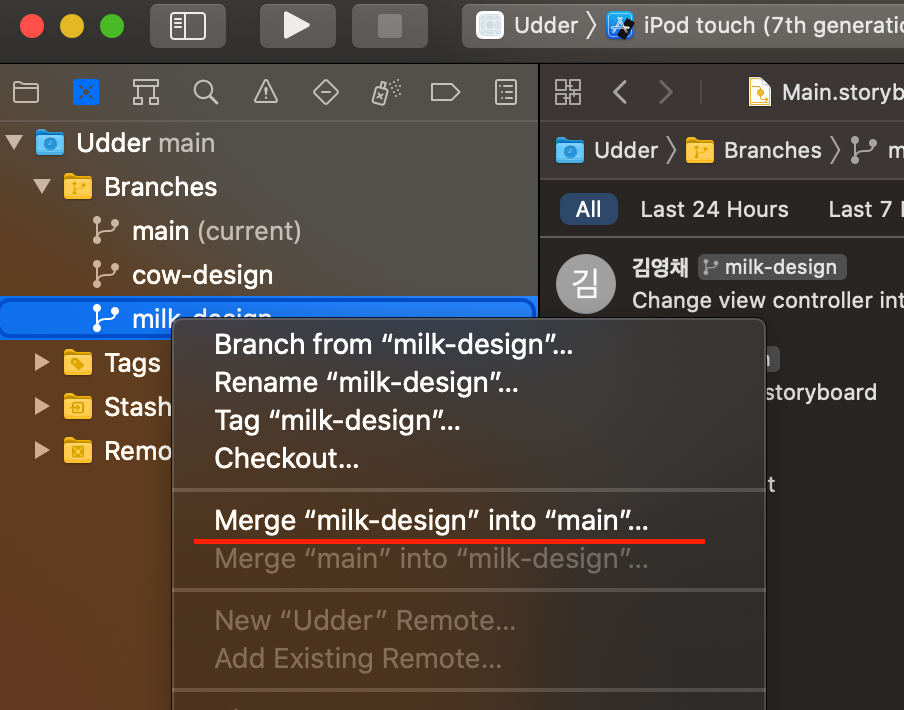Screen dimensions: 904x710
Task: Select the Tags folder row
Action: pos(86,362)
